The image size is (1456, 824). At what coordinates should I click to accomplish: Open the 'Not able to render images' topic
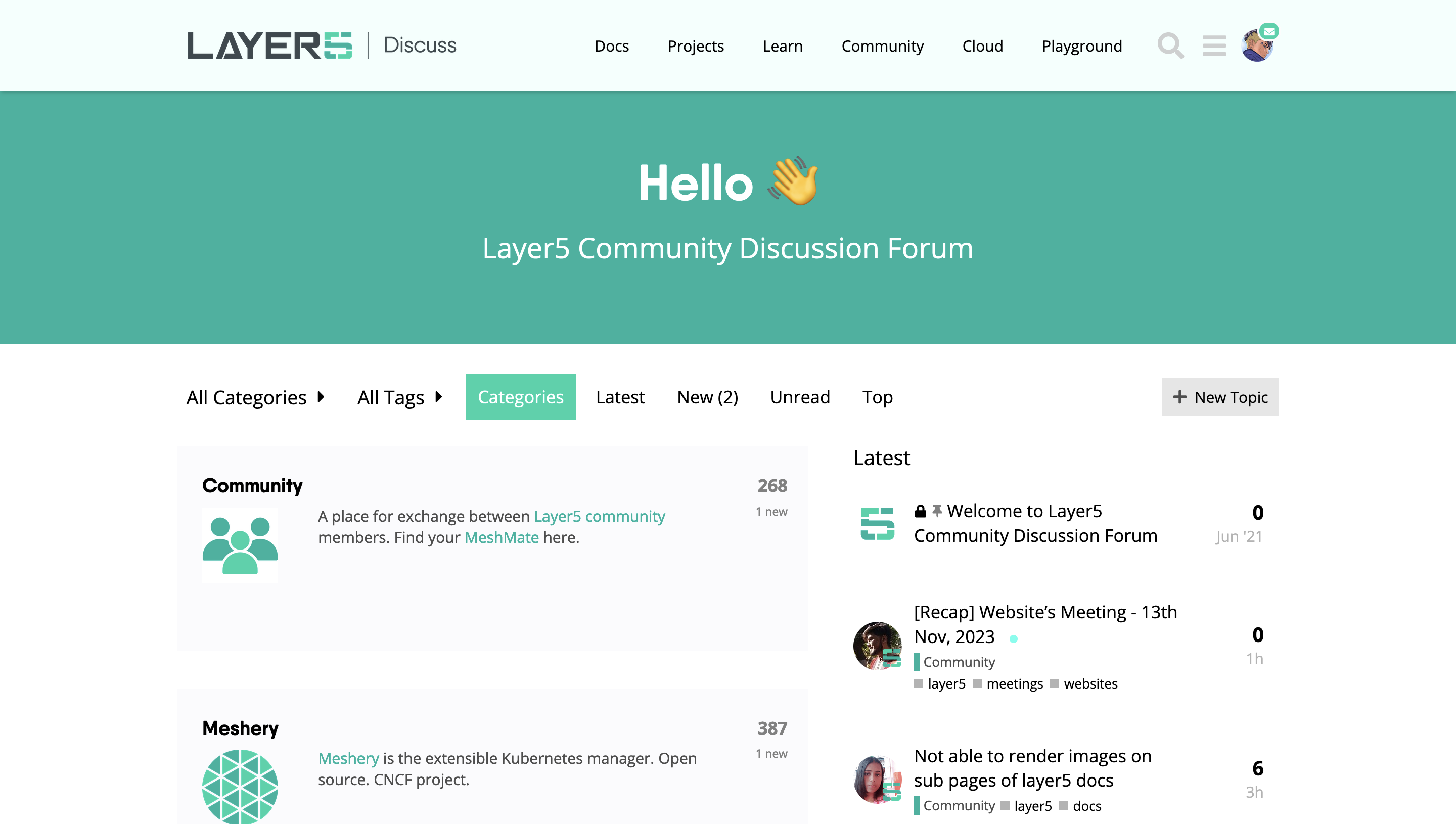1033,768
